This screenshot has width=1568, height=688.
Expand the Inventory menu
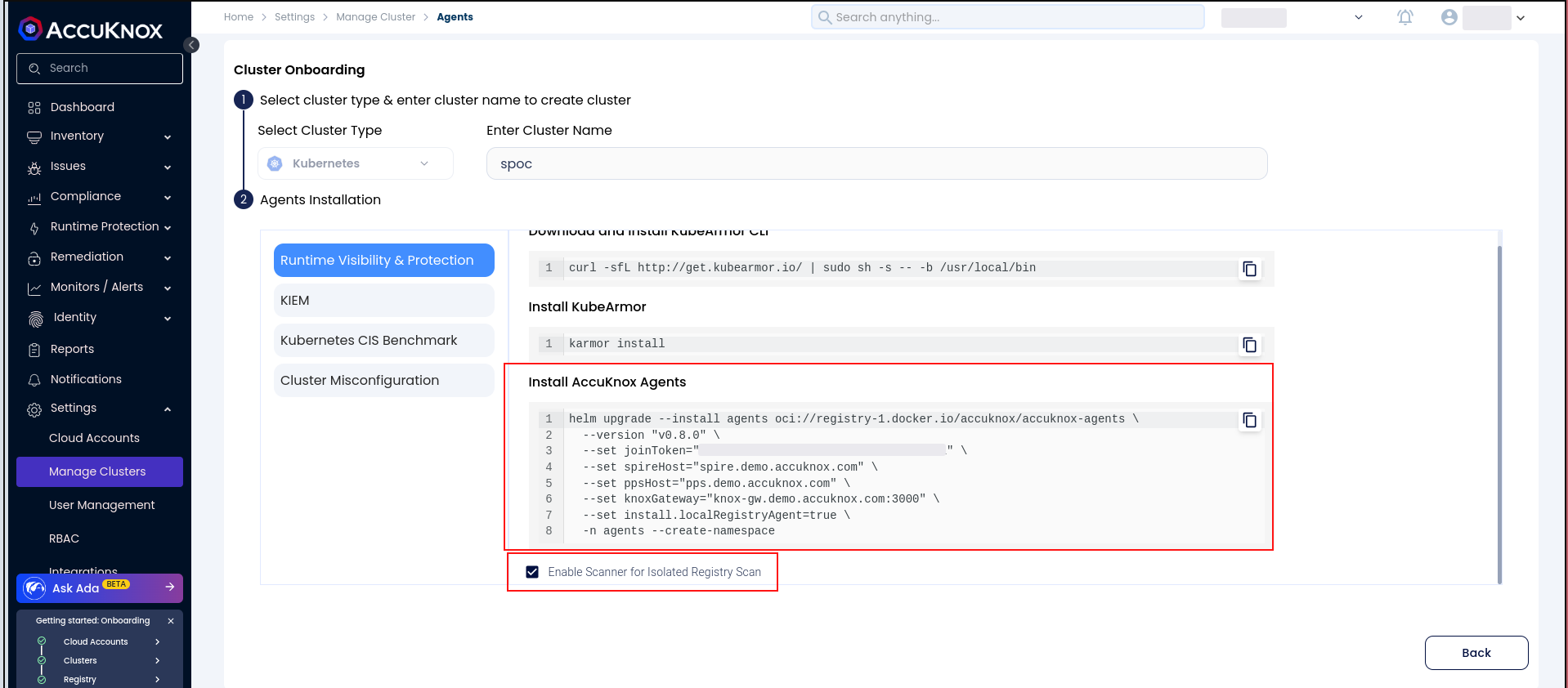click(x=168, y=137)
